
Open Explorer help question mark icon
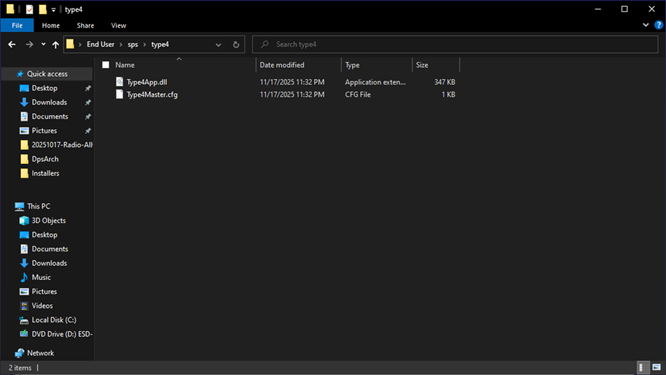click(658, 25)
